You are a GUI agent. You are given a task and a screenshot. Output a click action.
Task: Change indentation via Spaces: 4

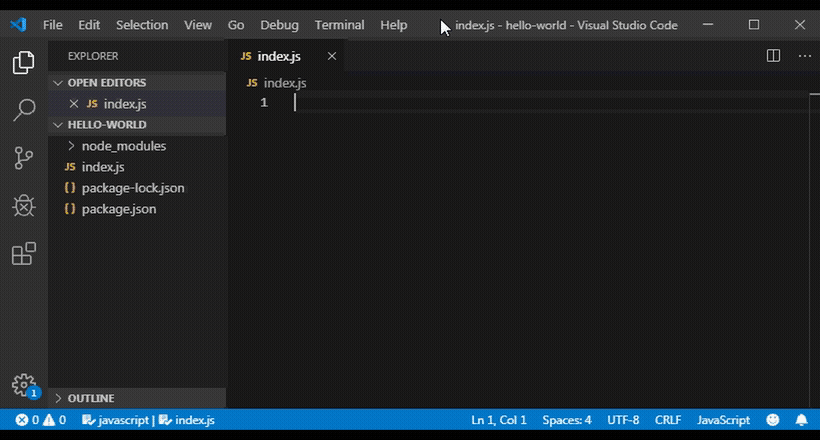click(567, 420)
